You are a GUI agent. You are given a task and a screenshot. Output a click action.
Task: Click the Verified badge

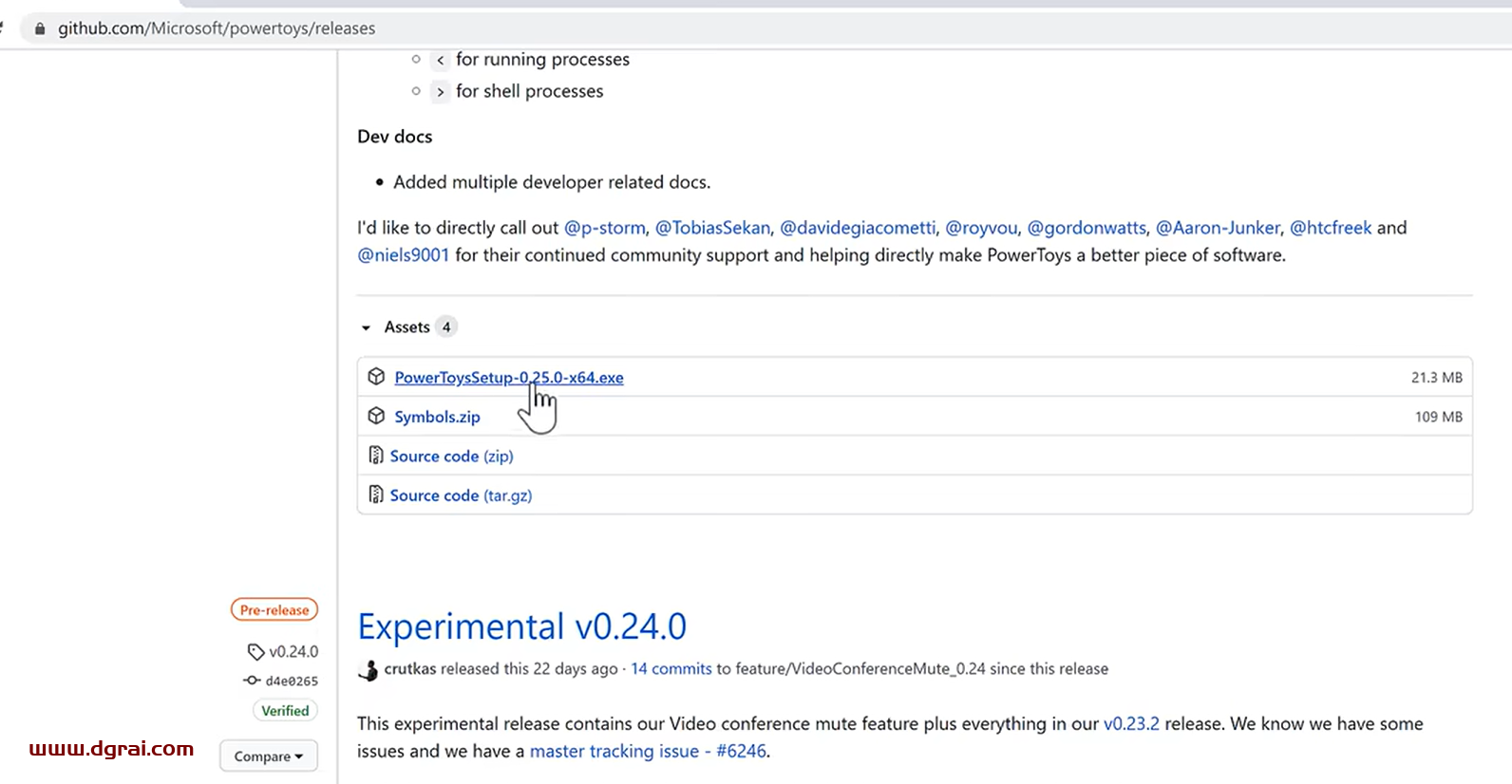pyautogui.click(x=285, y=711)
